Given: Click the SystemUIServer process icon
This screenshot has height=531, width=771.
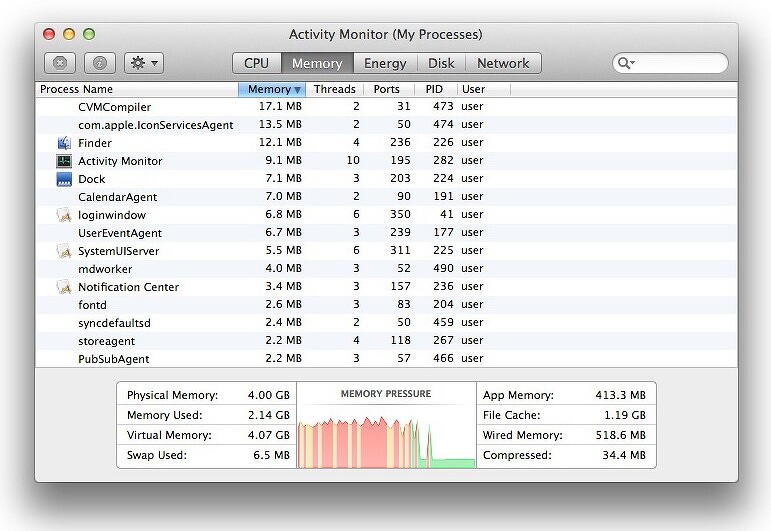Looking at the screenshot, I should (64, 251).
